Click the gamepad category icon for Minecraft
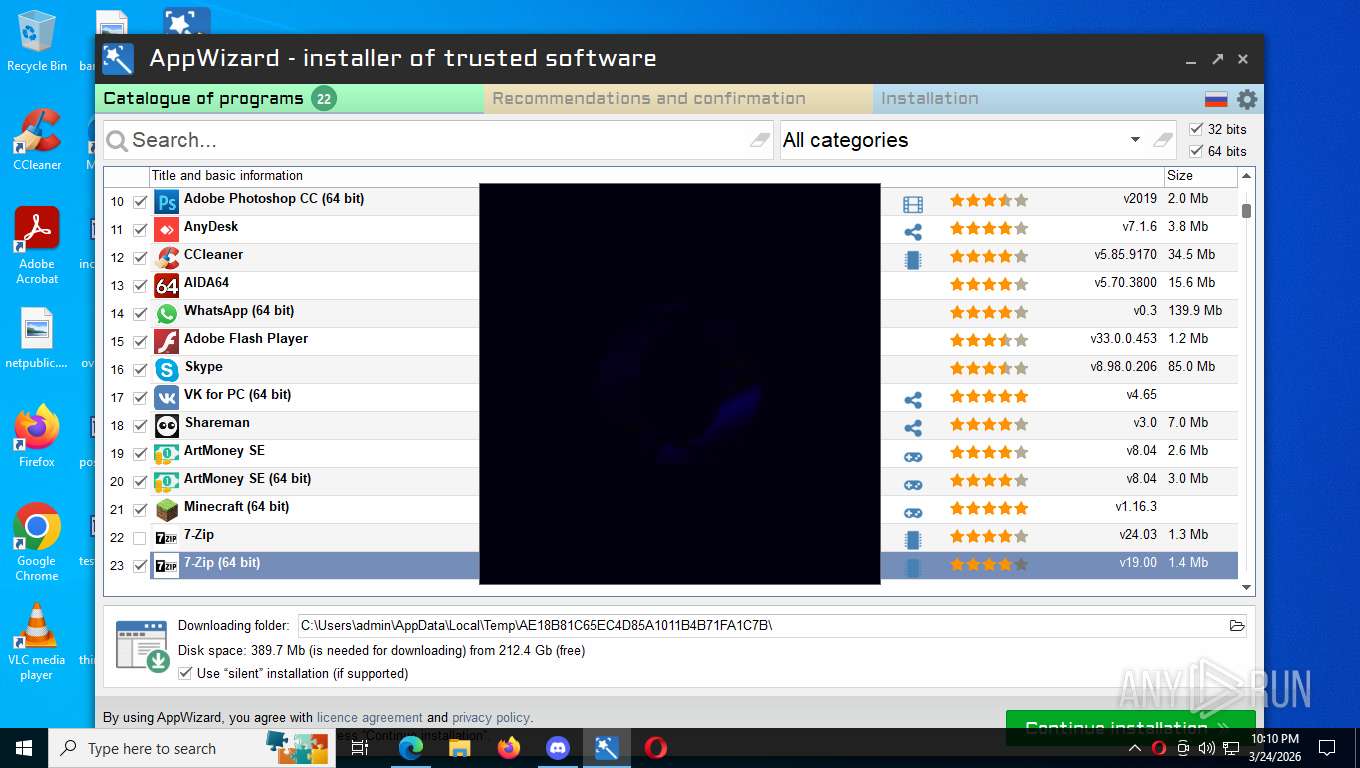The image size is (1360, 768). 913,512
